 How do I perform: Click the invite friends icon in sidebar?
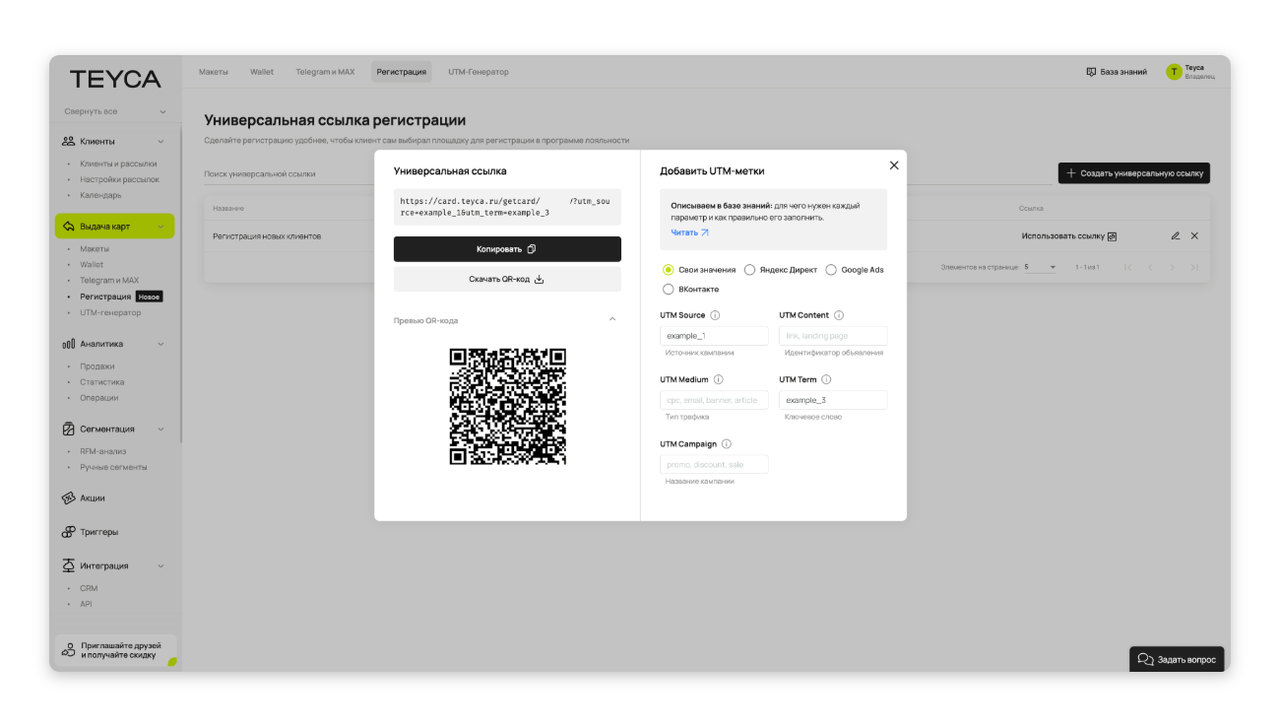(x=68, y=650)
